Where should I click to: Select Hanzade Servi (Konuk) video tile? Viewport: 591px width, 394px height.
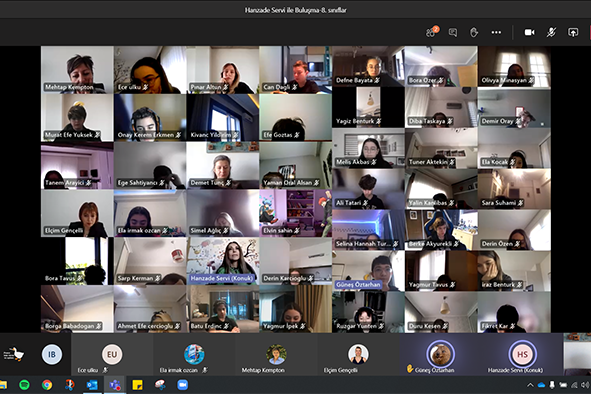point(223,261)
